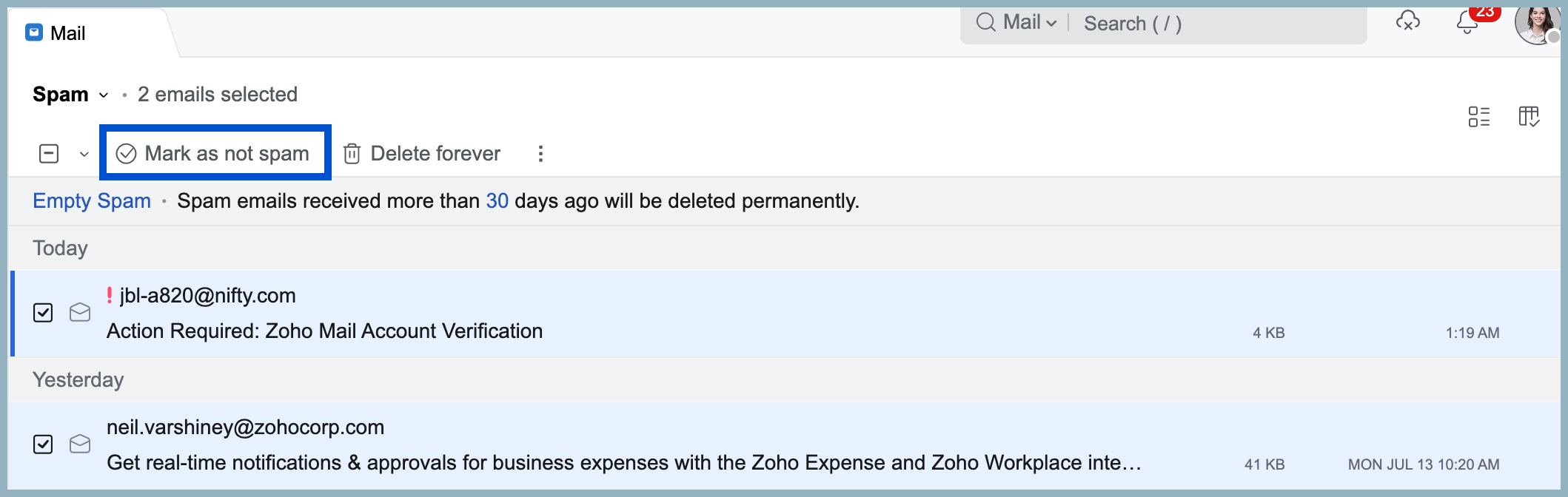Open the column customization icon
Viewport: 1568px width, 497px height.
pos(1530,117)
